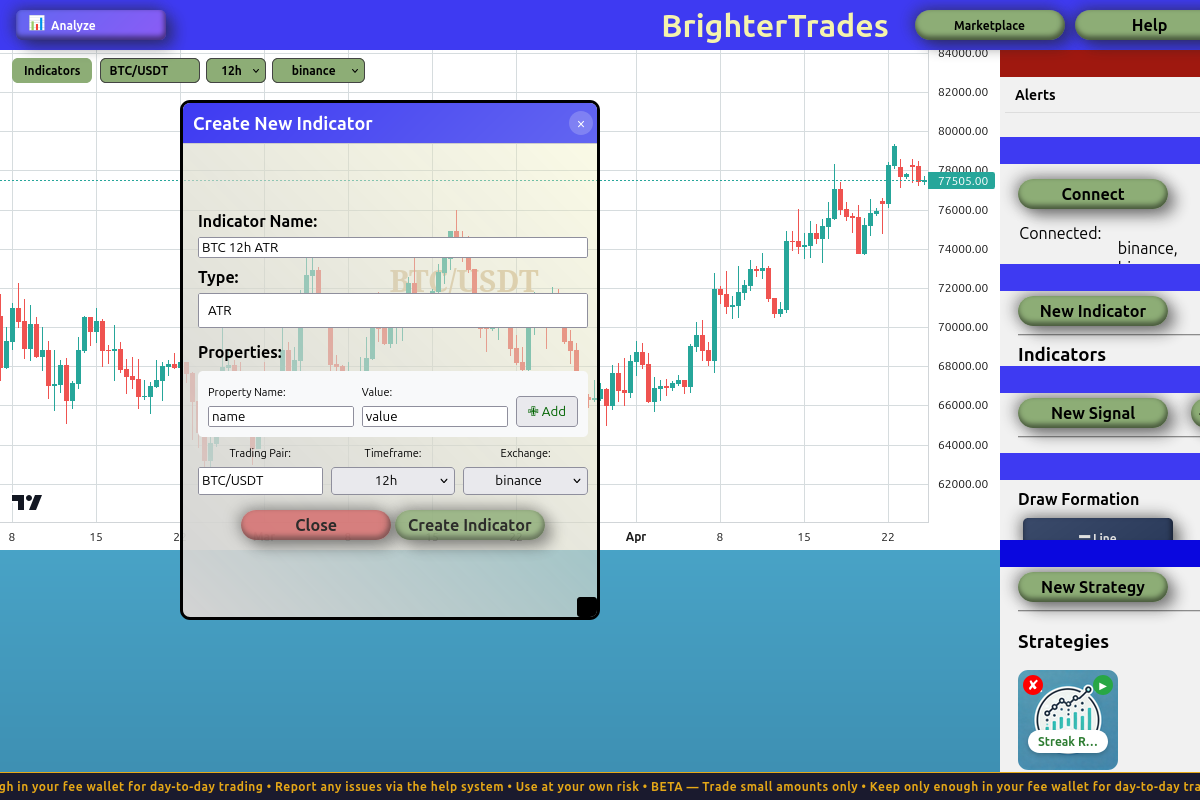Click the property Value input field
Screen dimensions: 1200x800
click(x=435, y=416)
